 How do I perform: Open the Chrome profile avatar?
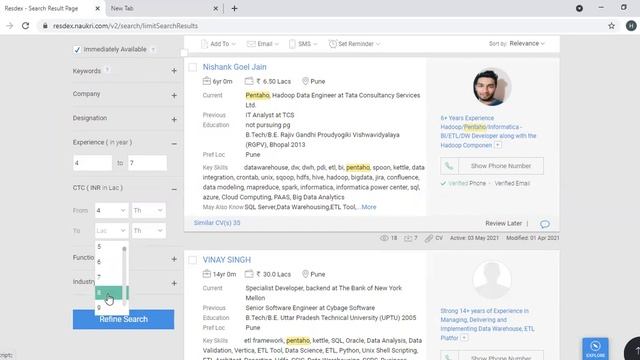click(x=631, y=26)
